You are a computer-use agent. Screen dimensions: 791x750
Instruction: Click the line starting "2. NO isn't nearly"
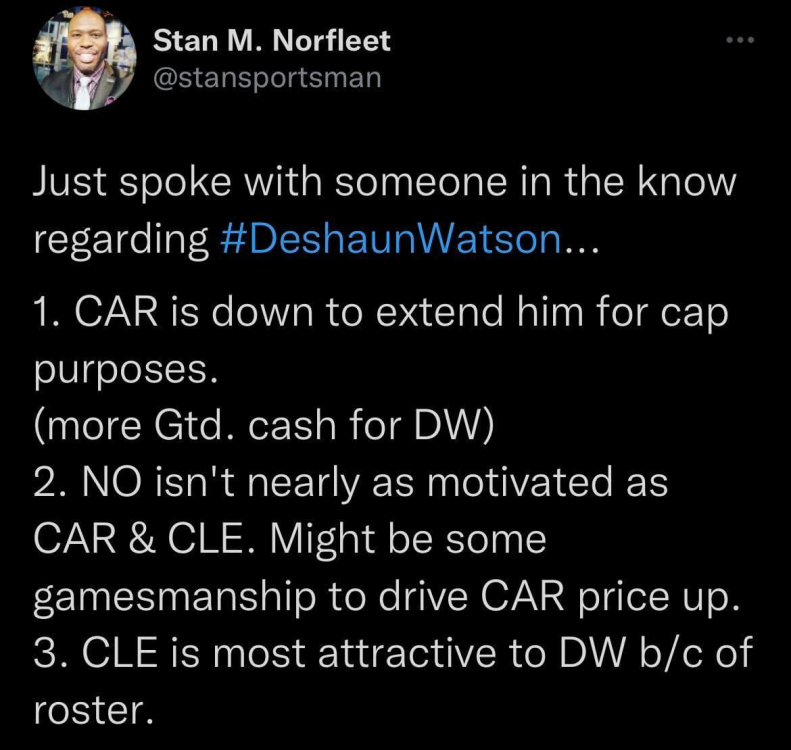[x=349, y=484]
